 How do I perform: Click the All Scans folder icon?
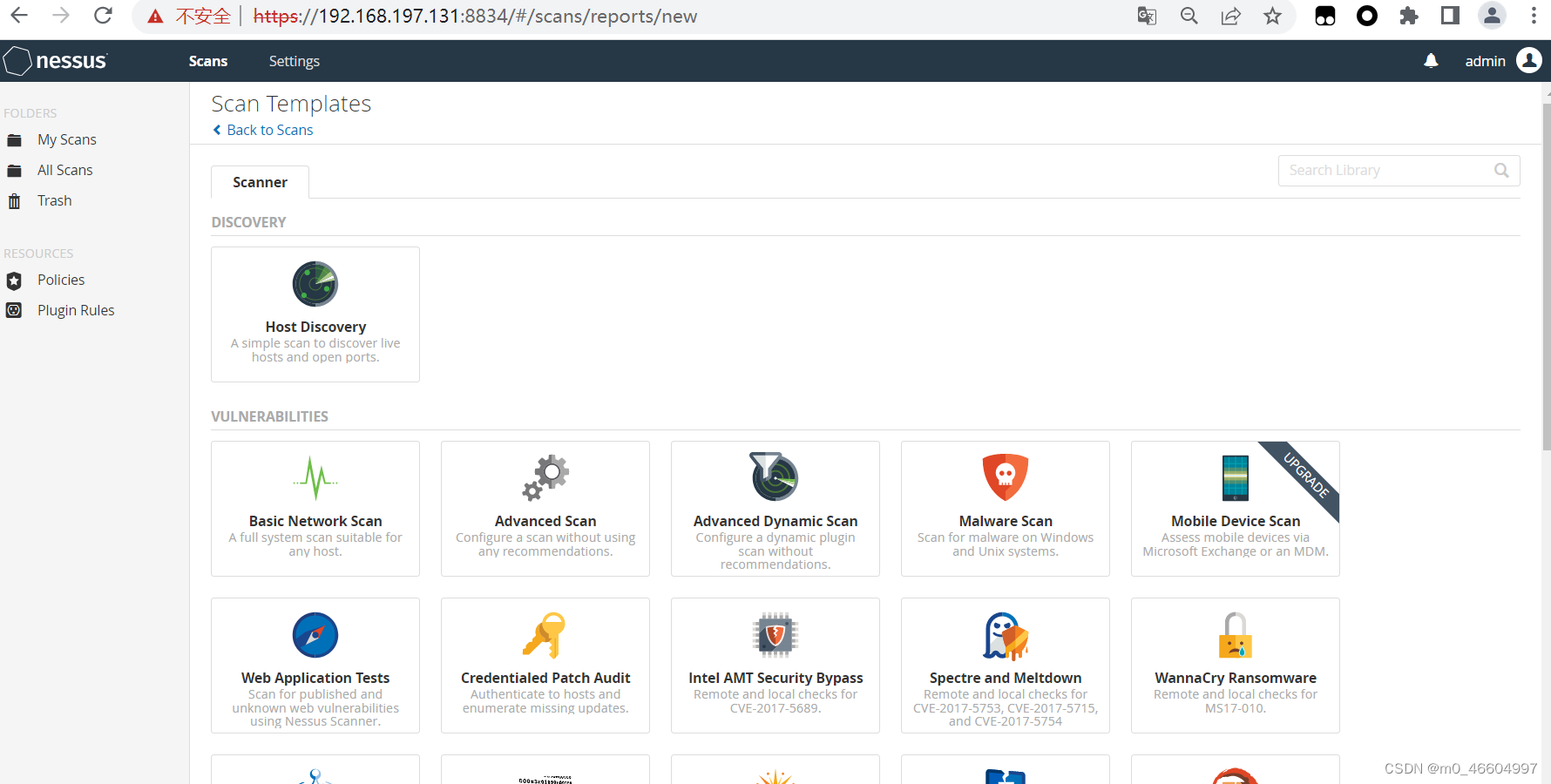pyautogui.click(x=14, y=171)
